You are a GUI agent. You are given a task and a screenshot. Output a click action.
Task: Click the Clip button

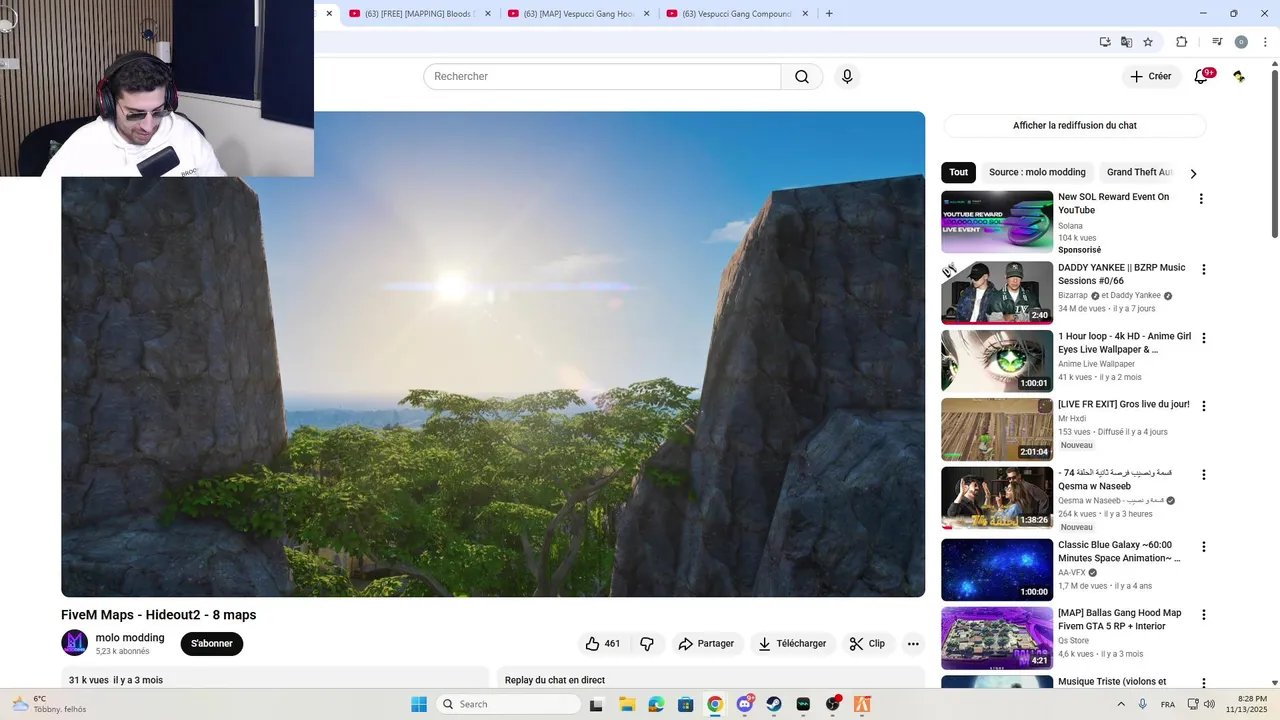(x=867, y=644)
